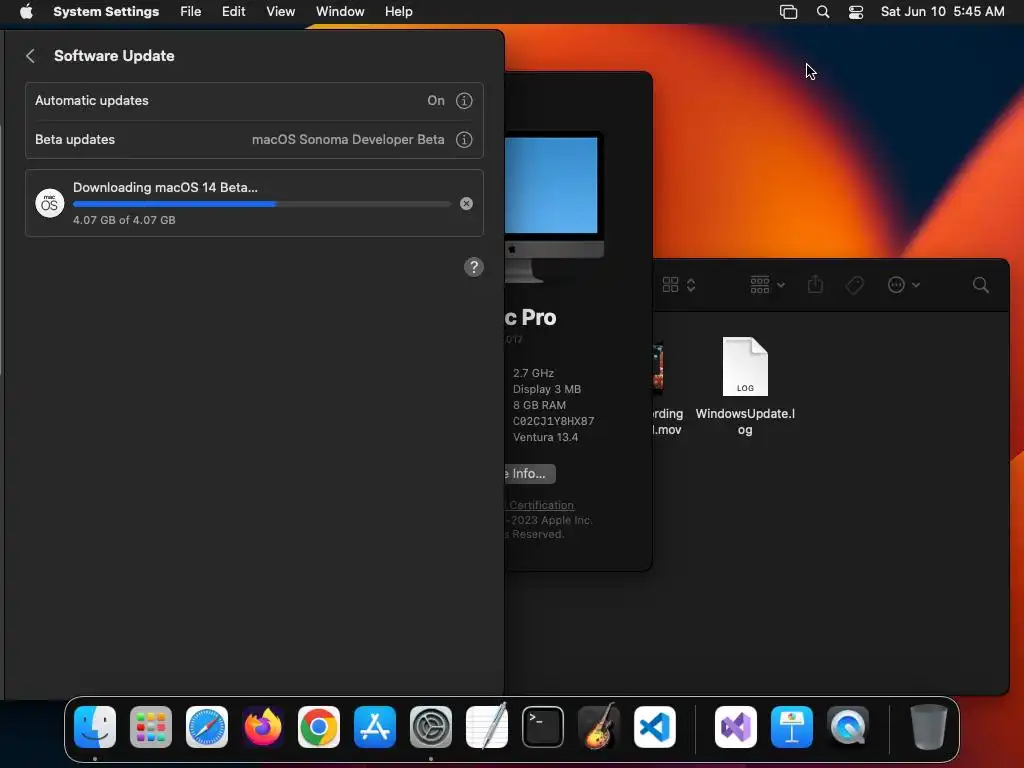Screen dimensions: 1024x768
Task: Click System Settings icon in Dock
Action: point(431,727)
